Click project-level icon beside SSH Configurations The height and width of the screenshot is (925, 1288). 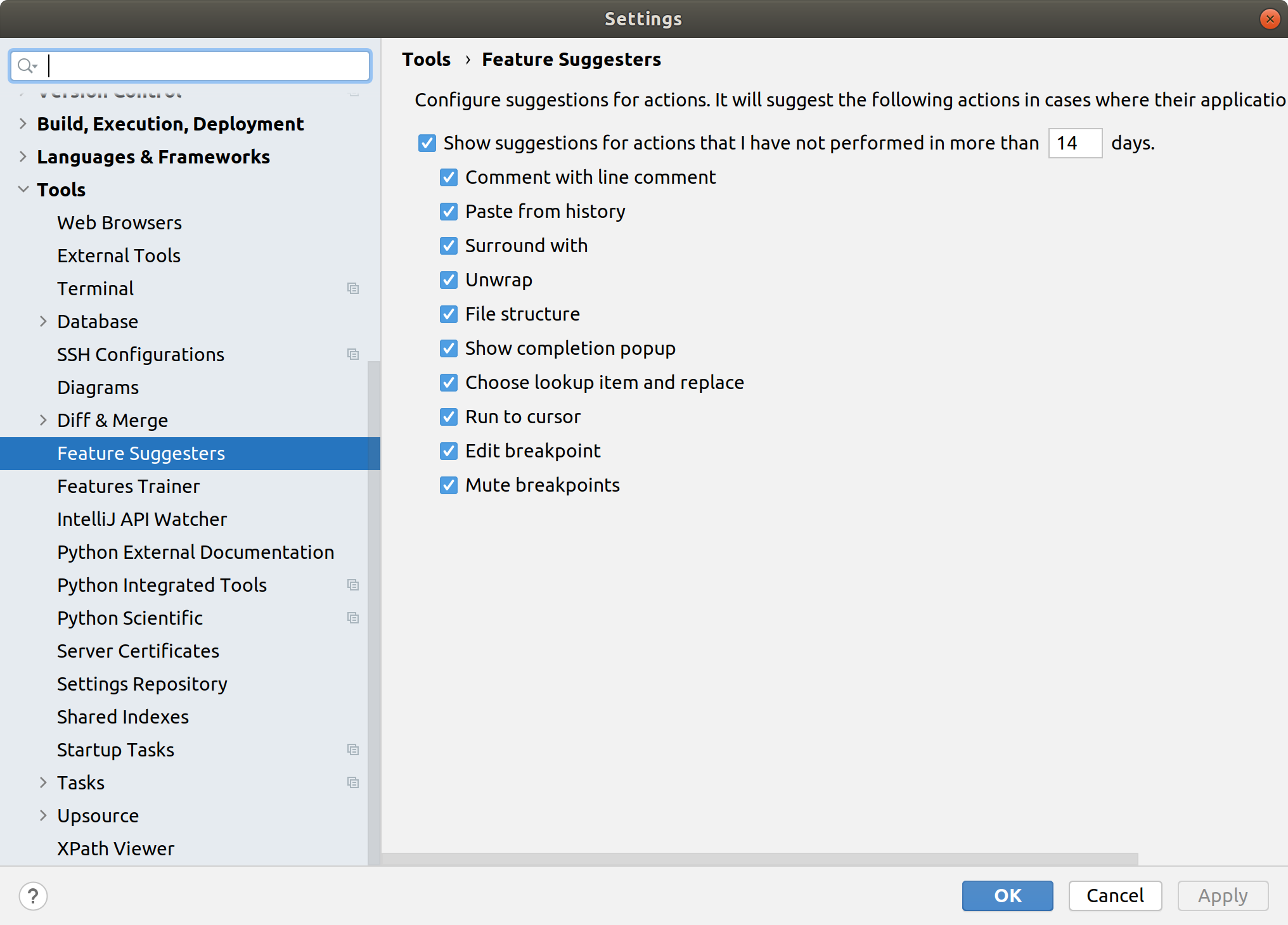click(x=353, y=355)
